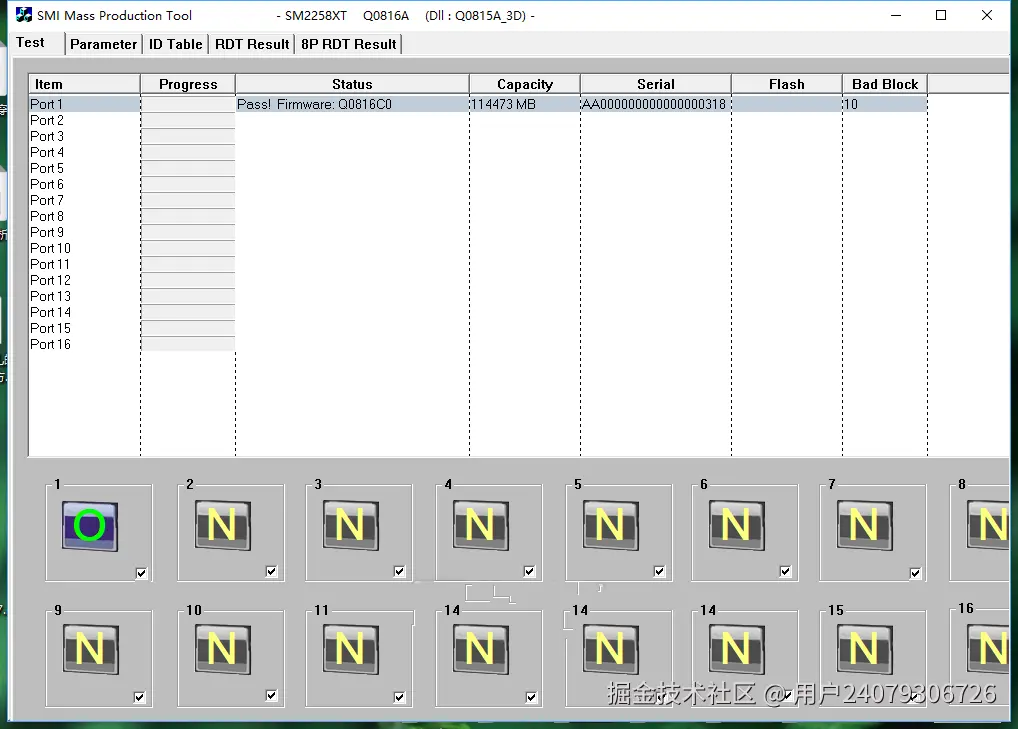This screenshot has height=729, width=1018.
Task: Click the N status icon for port 8
Action: pyautogui.click(x=988, y=525)
